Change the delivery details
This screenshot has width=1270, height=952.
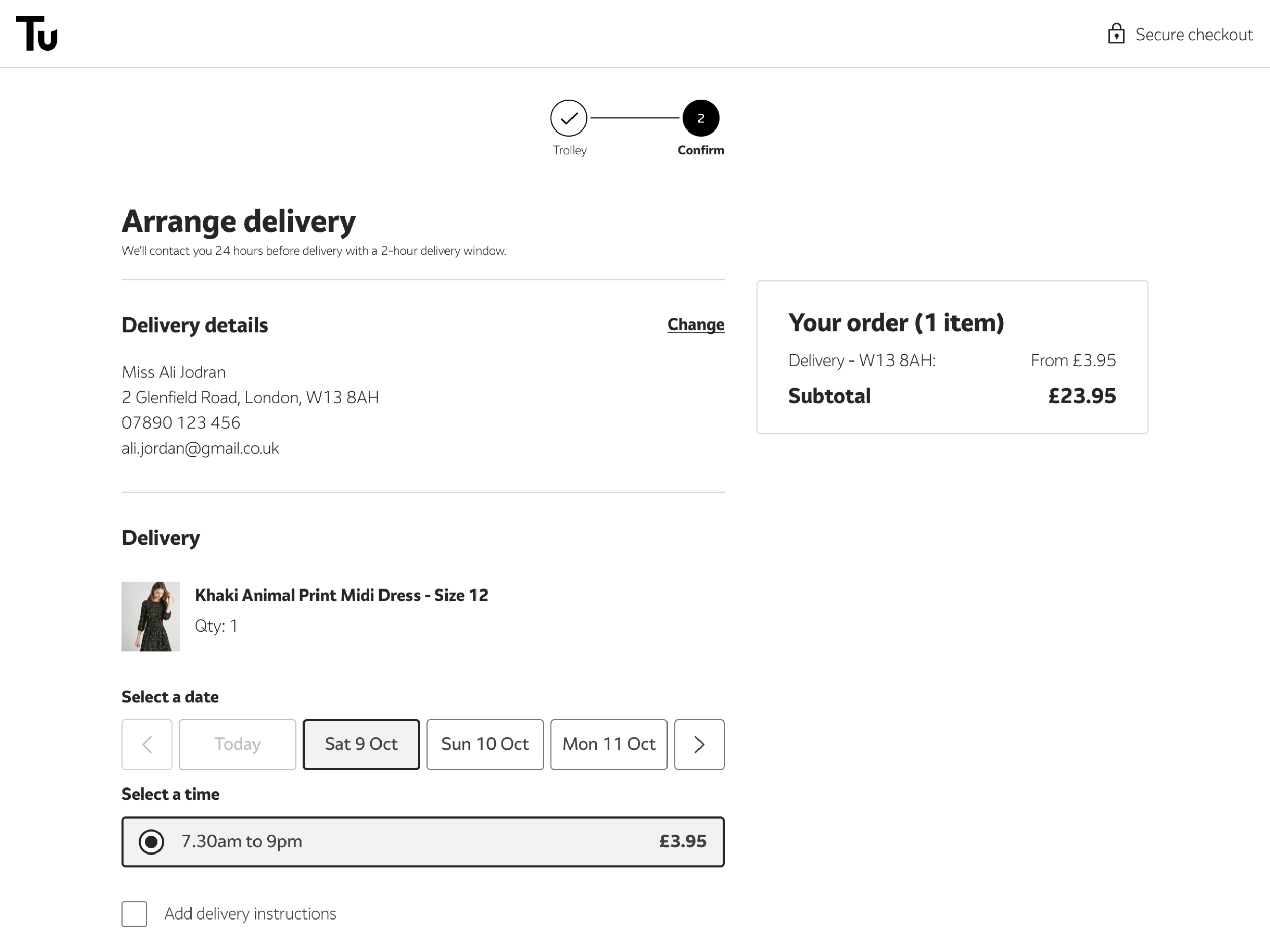pyautogui.click(x=696, y=325)
